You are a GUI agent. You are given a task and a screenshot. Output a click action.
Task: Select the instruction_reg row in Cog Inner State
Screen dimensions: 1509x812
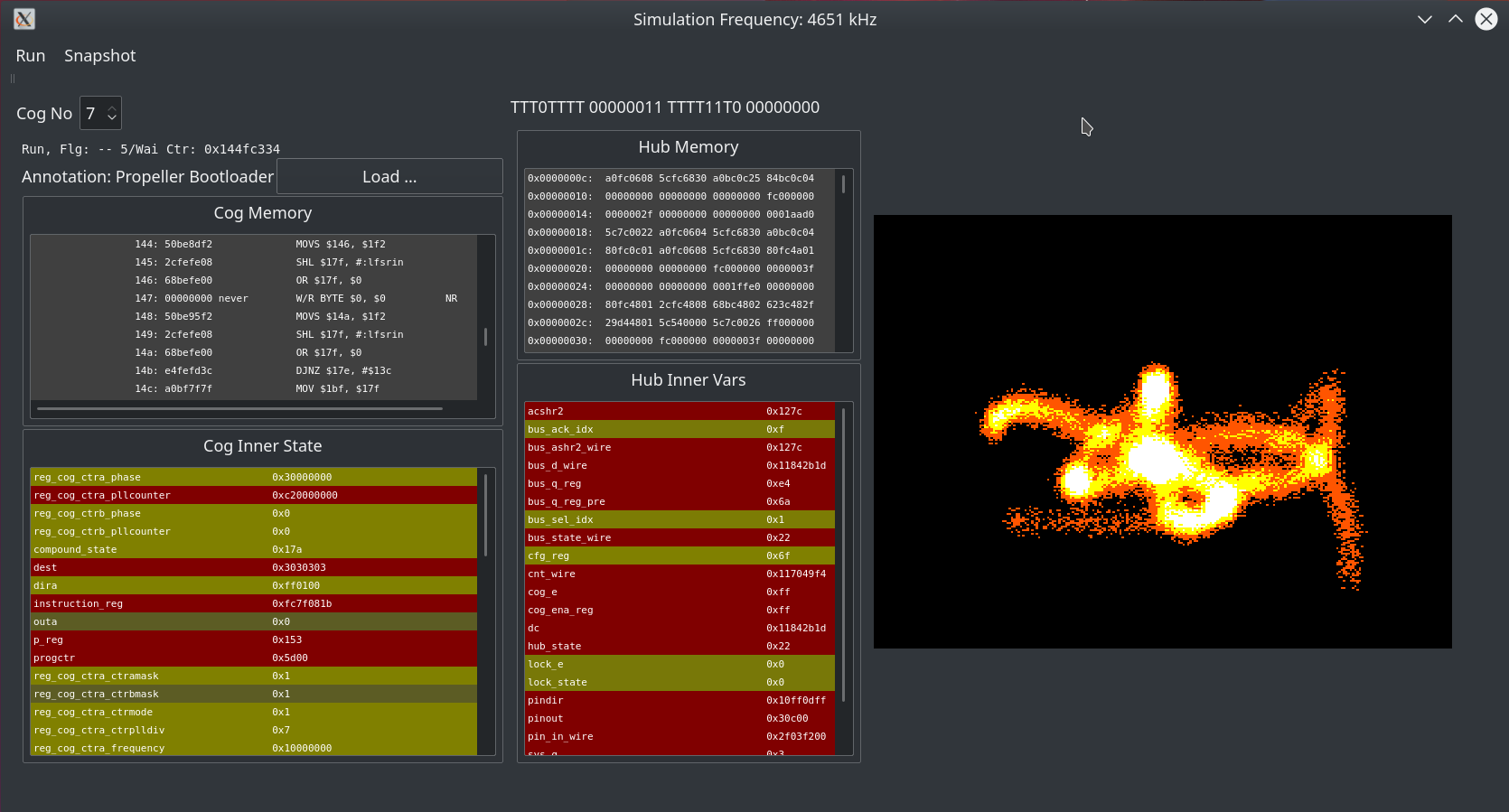253,603
